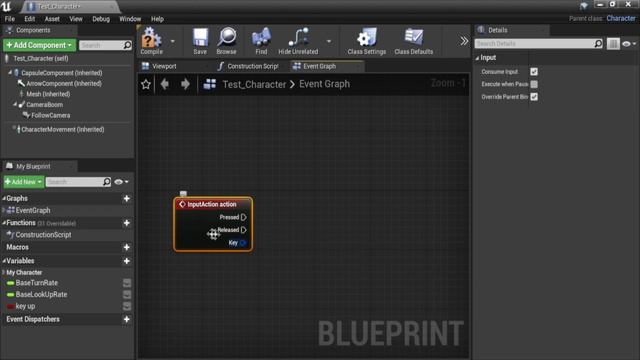Open Hide Unrelated options dropdown arrow
Viewport: 640px width, 360px height.
click(x=329, y=41)
